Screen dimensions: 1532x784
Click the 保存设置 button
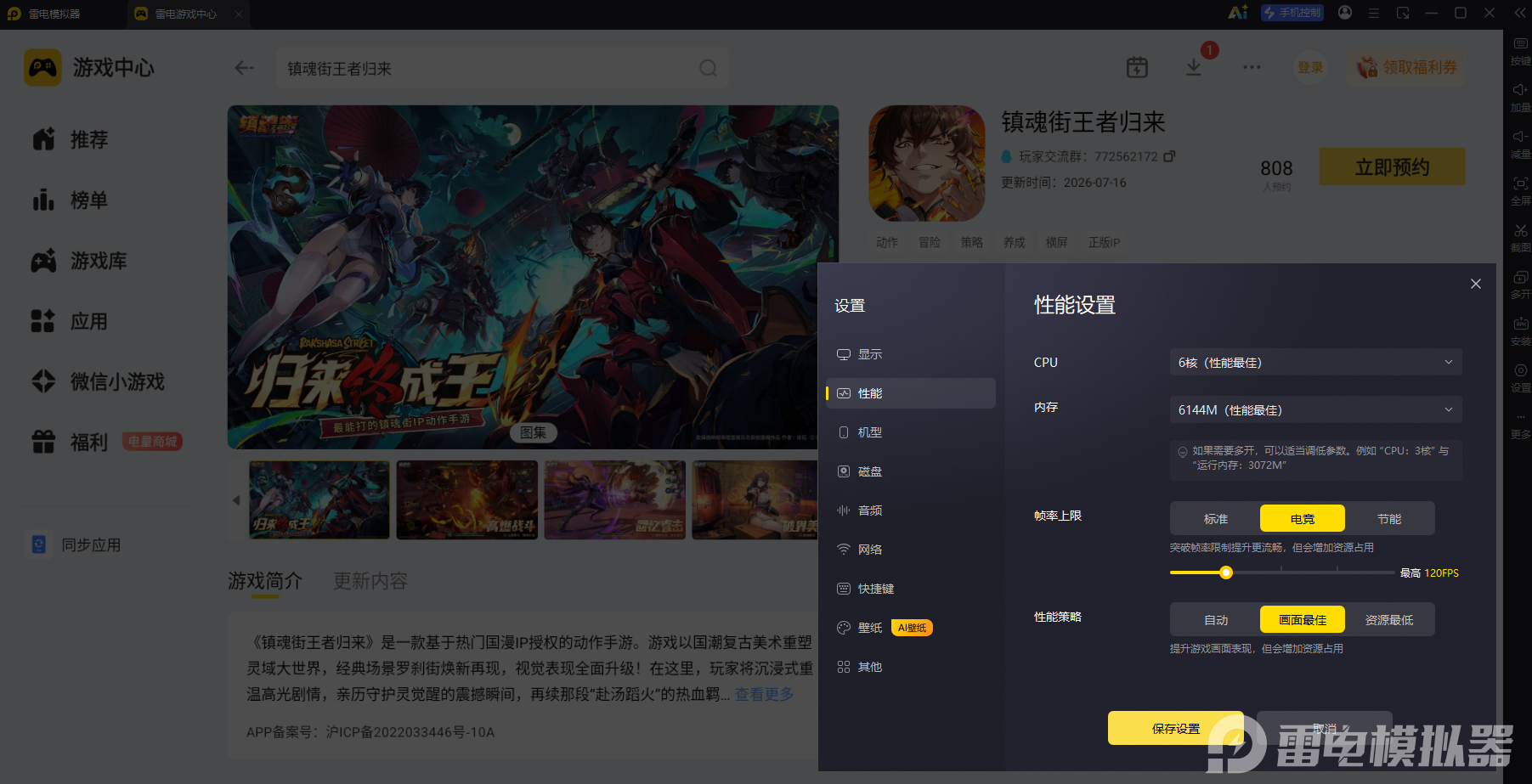1176,728
